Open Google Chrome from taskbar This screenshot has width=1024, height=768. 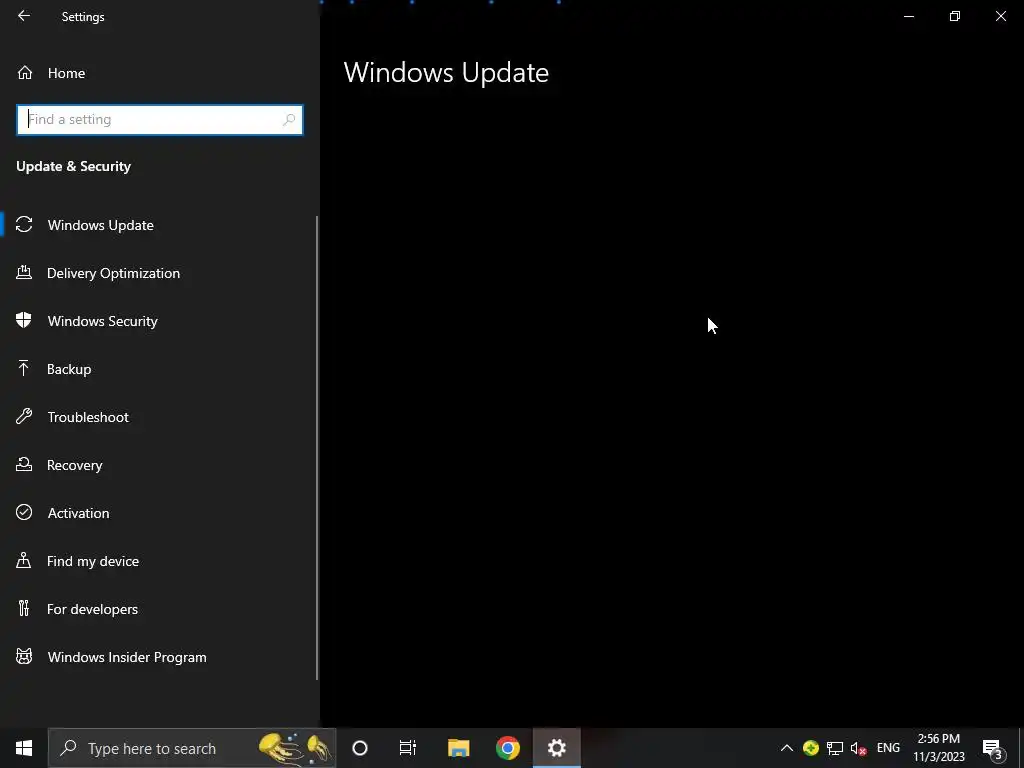tap(508, 748)
